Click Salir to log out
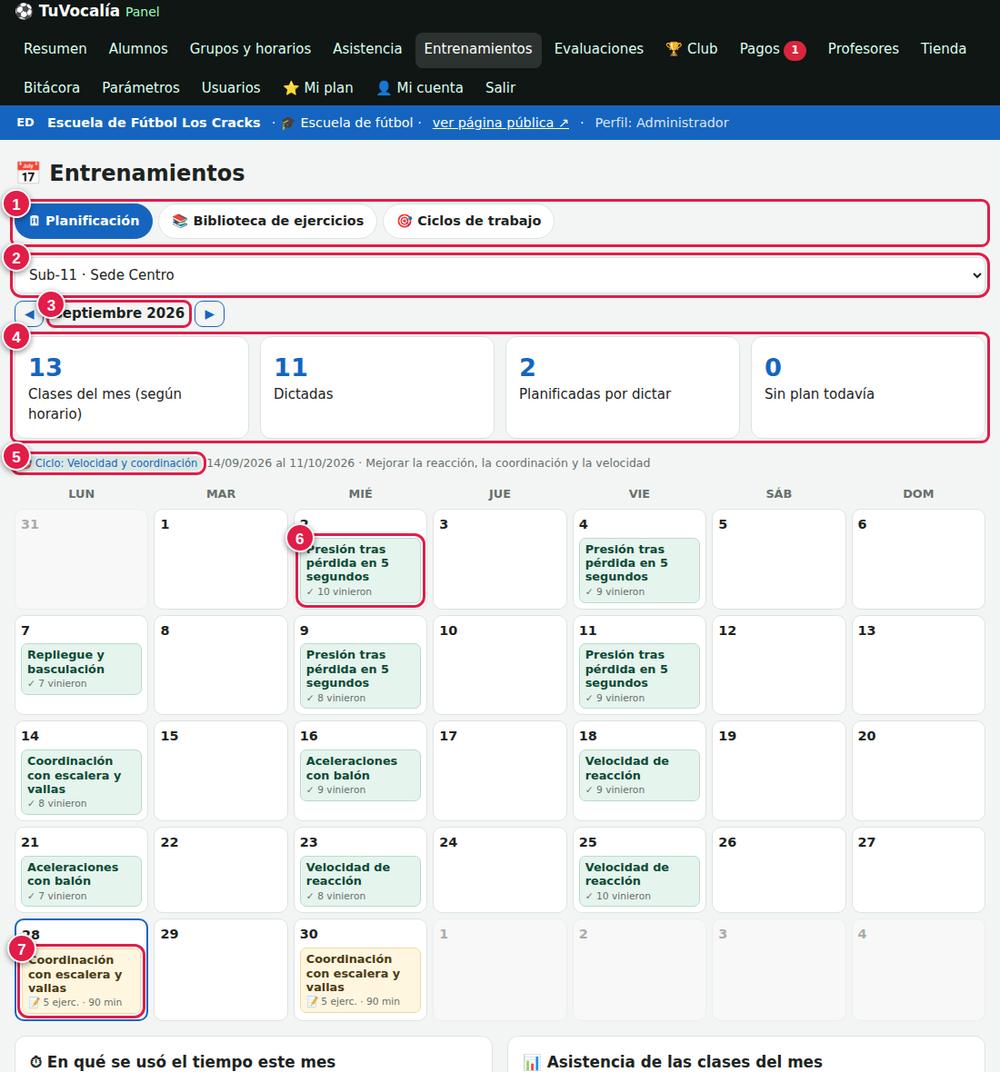1000x1072 pixels. coord(500,88)
